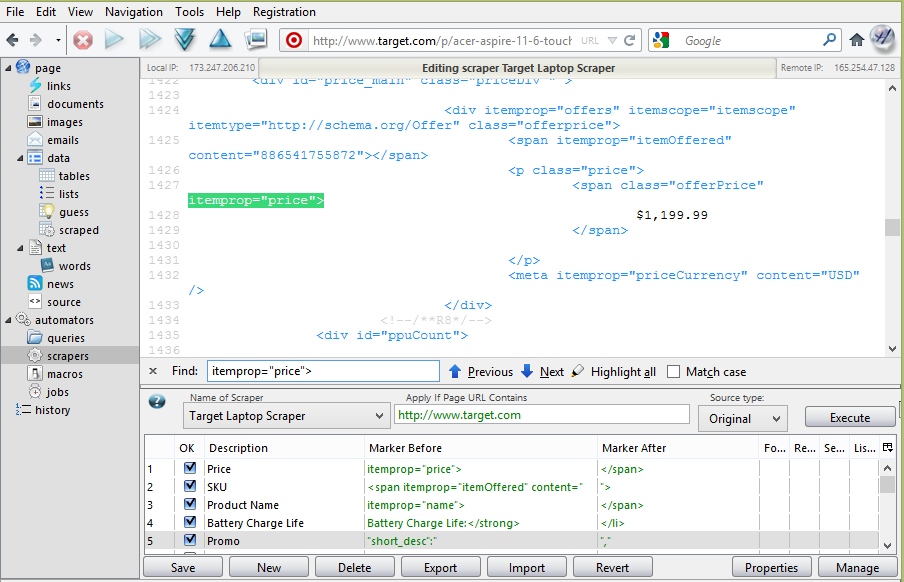Click the Execute button
Screen dimensions: 904x582
(x=850, y=418)
